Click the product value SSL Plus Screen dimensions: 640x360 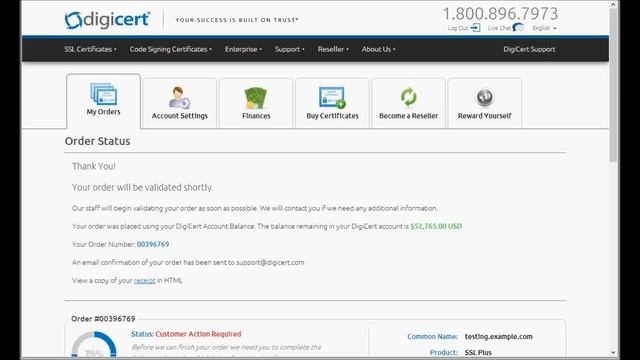(x=478, y=352)
